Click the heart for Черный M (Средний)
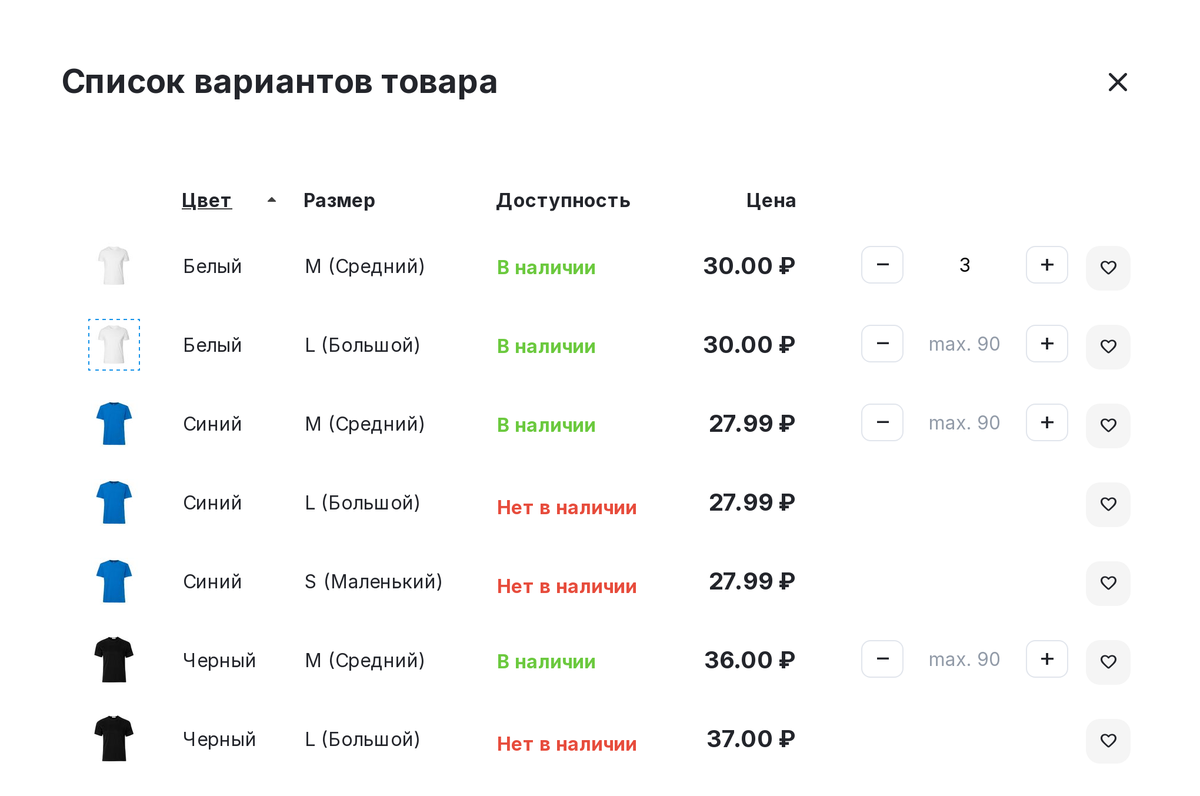The height and width of the screenshot is (796, 1200). (x=1108, y=662)
